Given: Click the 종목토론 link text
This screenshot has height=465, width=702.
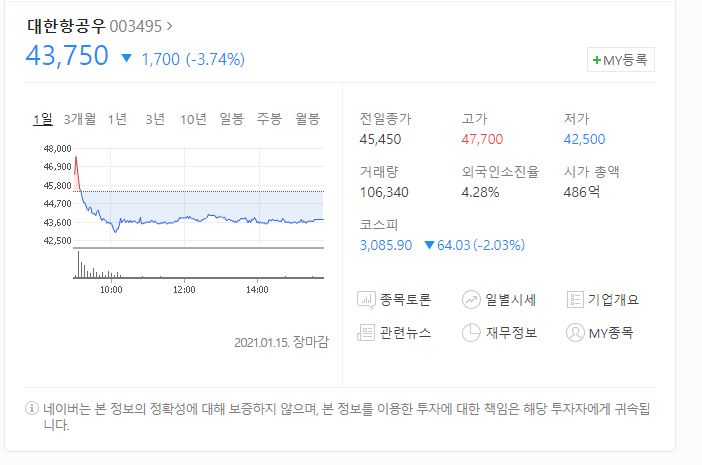Looking at the screenshot, I should [406, 299].
